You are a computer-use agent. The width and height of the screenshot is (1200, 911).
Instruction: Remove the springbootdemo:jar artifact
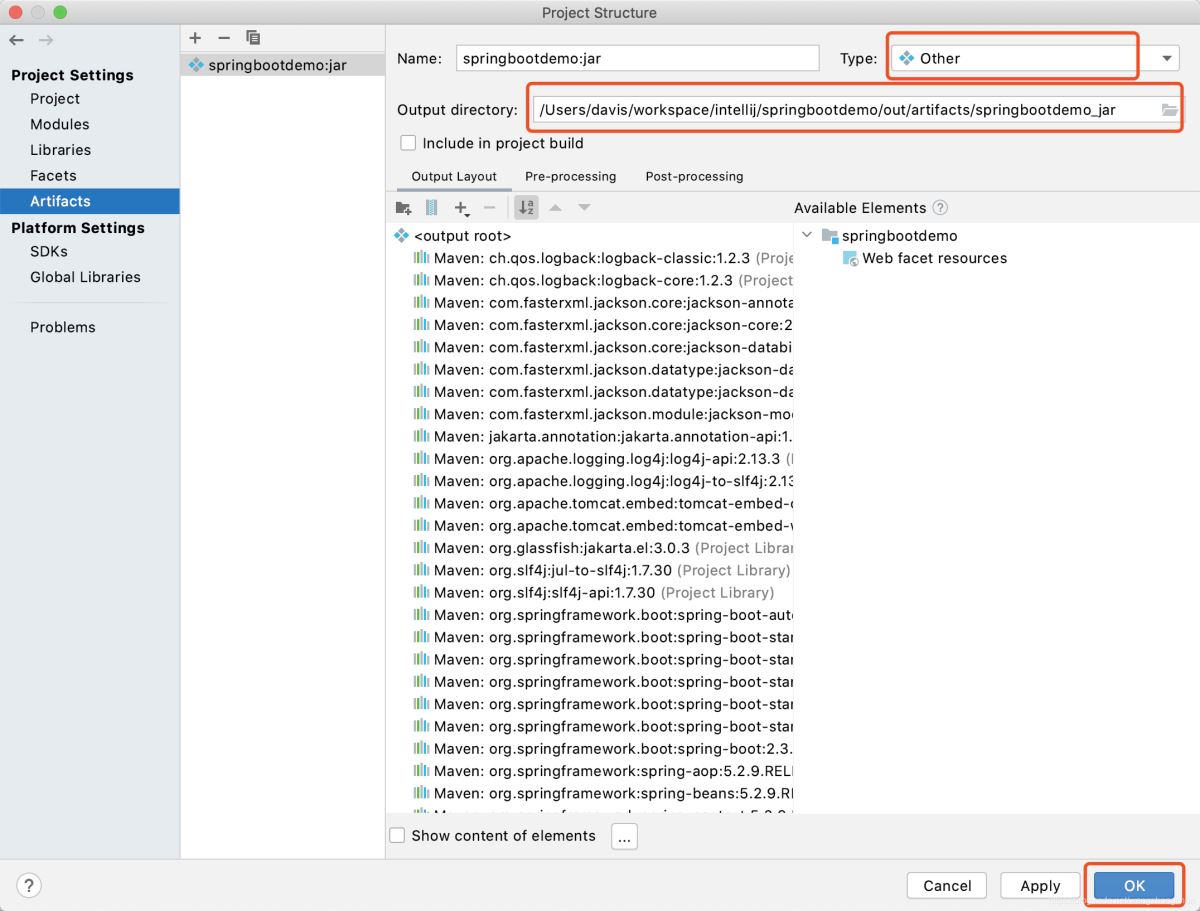[x=224, y=38]
